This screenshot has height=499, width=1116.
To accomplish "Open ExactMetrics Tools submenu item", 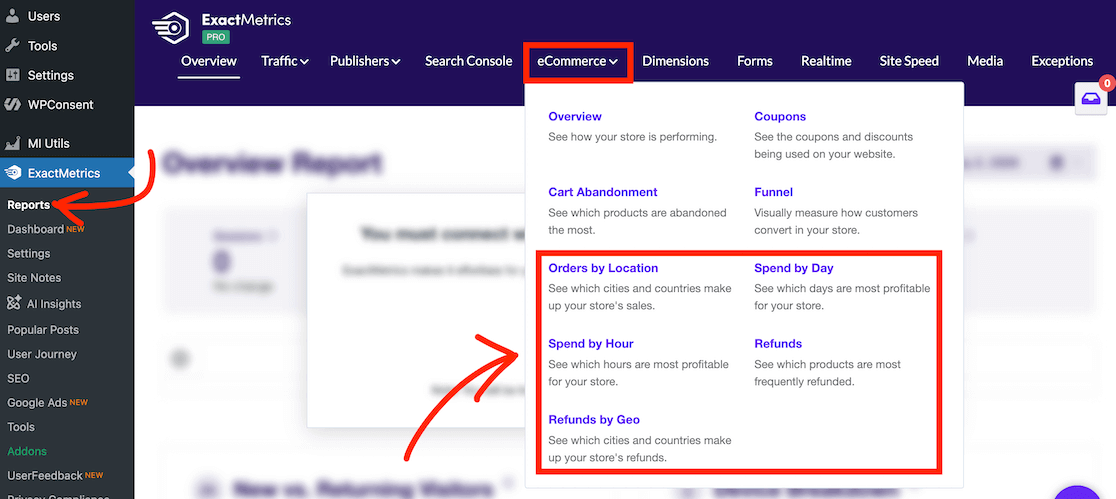I will pyautogui.click(x=21, y=427).
